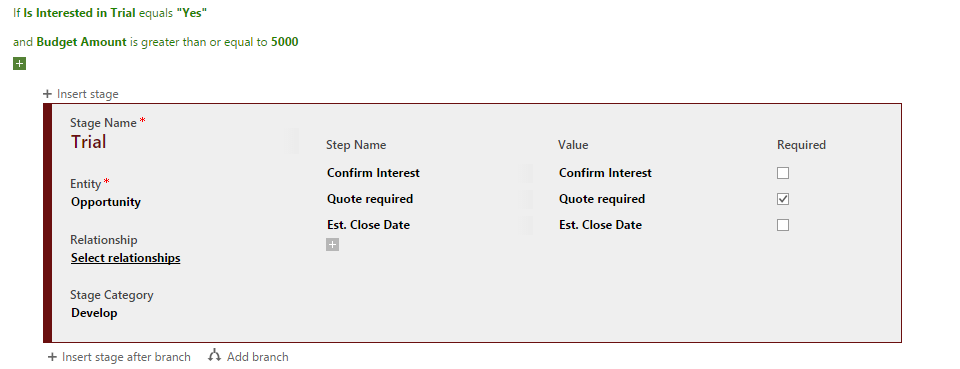Enable Required checkbox for Est. Close Date
This screenshot has width=960, height=369.
click(782, 225)
